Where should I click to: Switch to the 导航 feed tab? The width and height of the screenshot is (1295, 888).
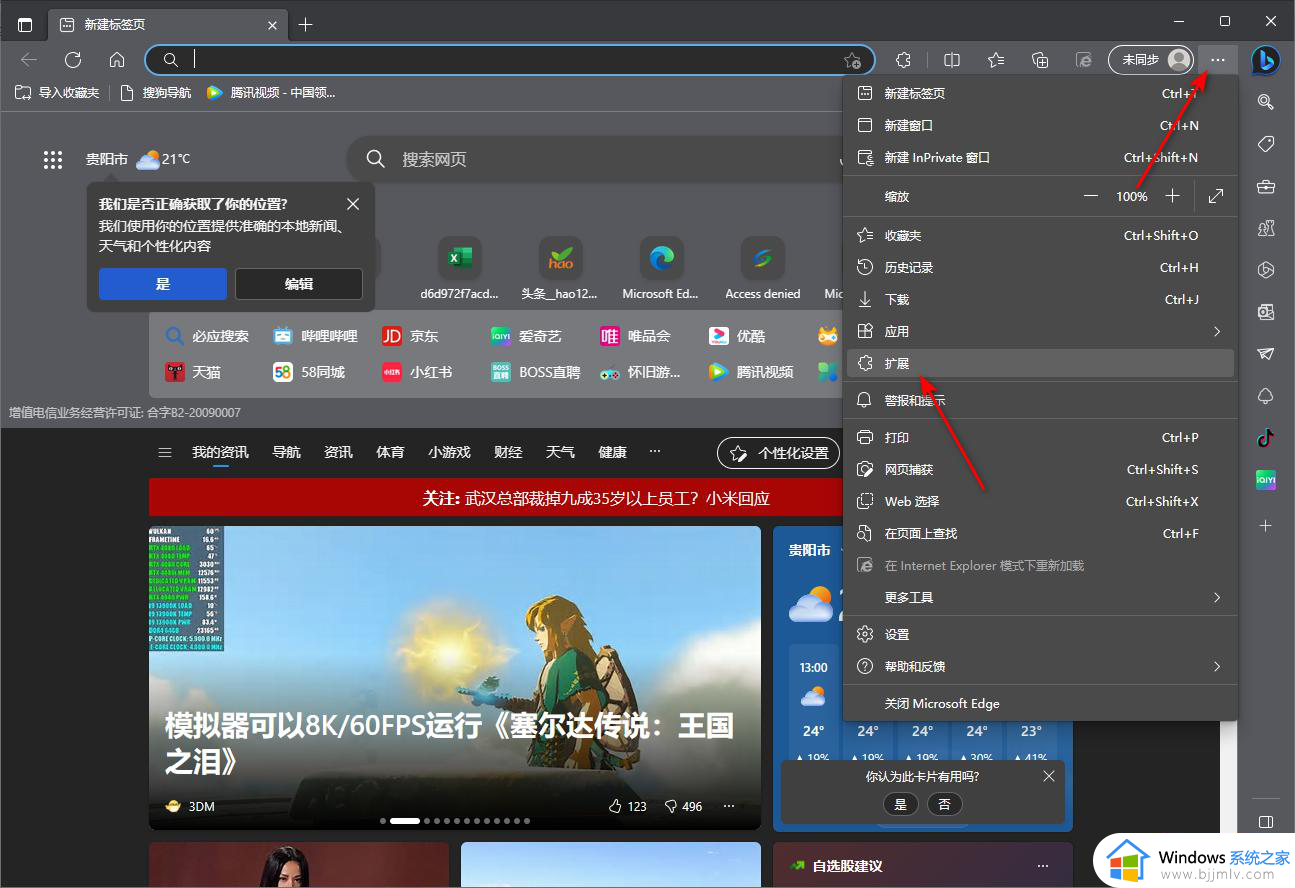coord(286,452)
